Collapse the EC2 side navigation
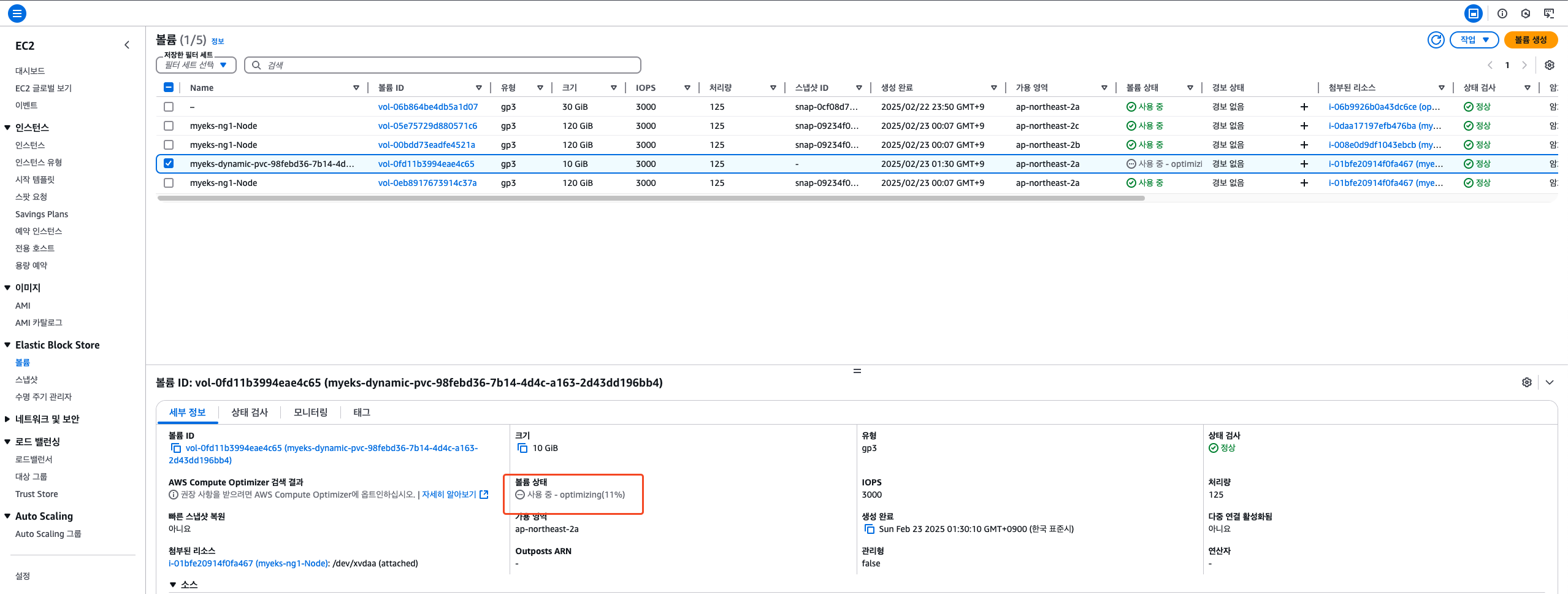 (x=127, y=45)
